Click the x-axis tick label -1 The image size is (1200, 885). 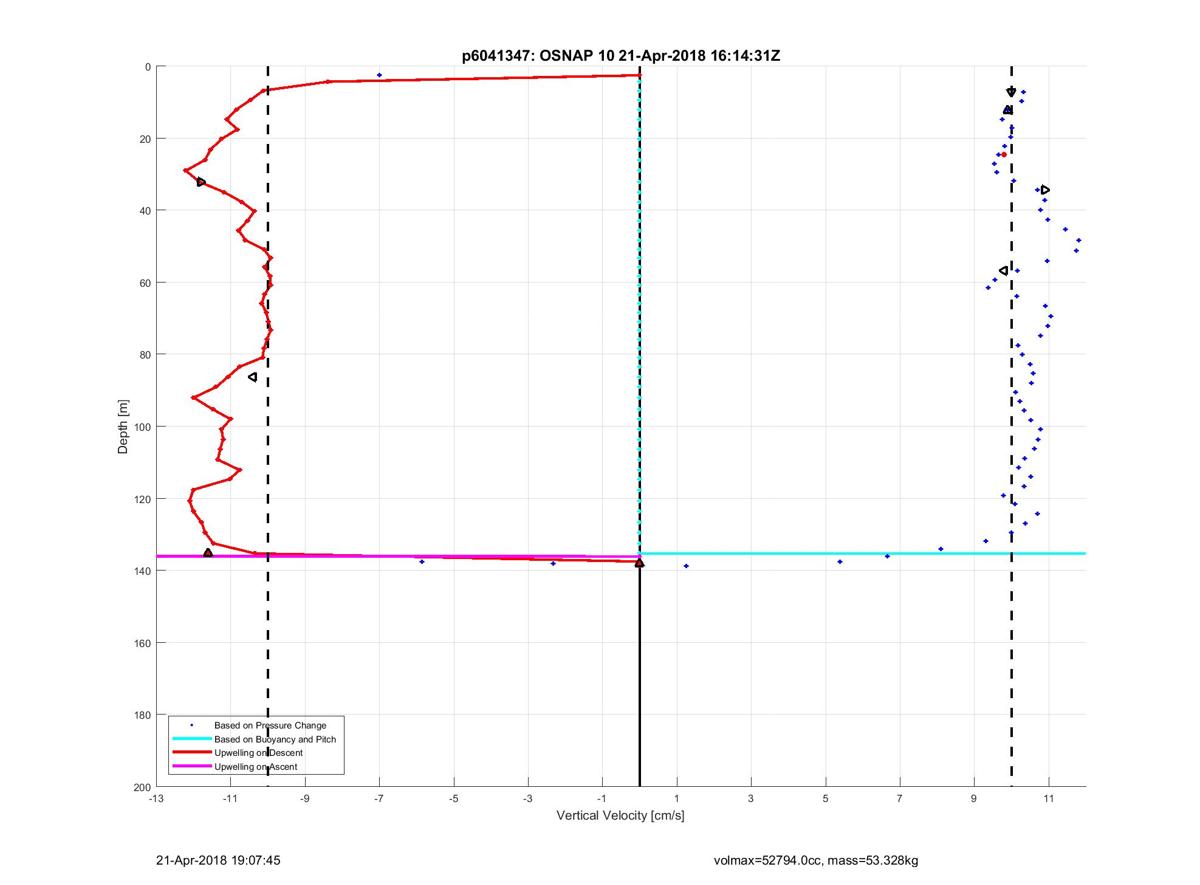coord(602,799)
